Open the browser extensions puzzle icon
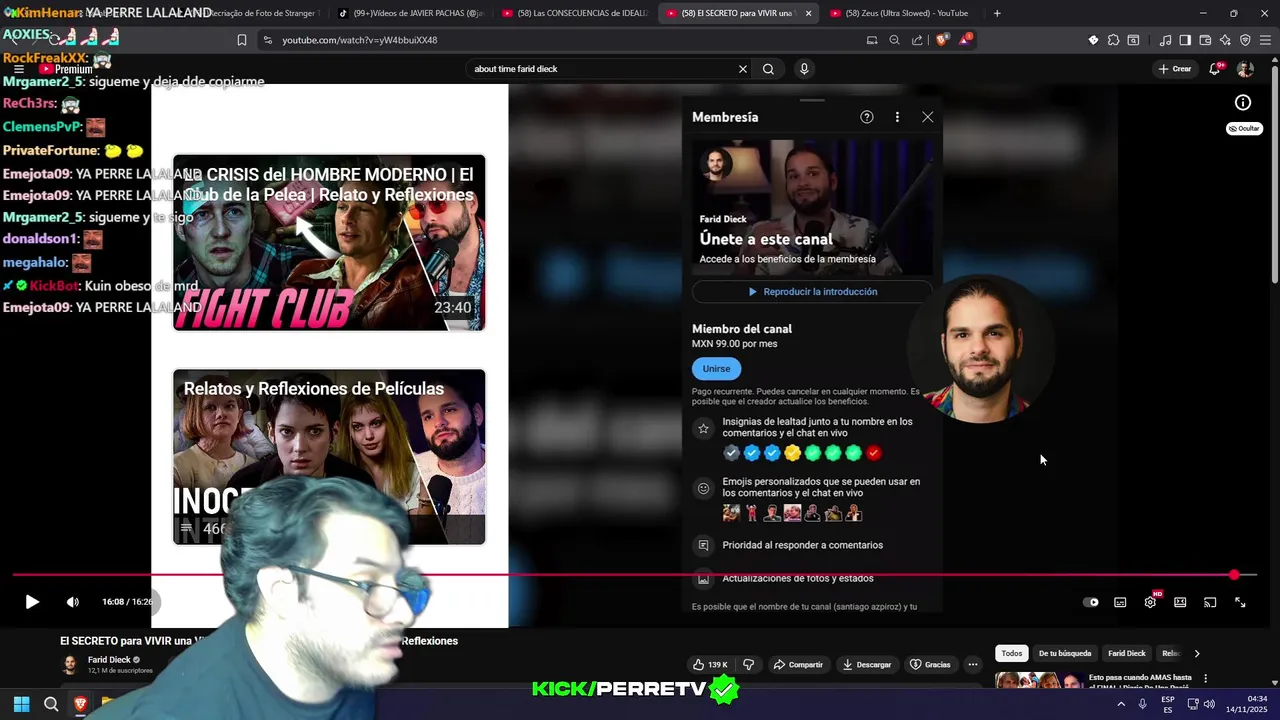 (1113, 40)
